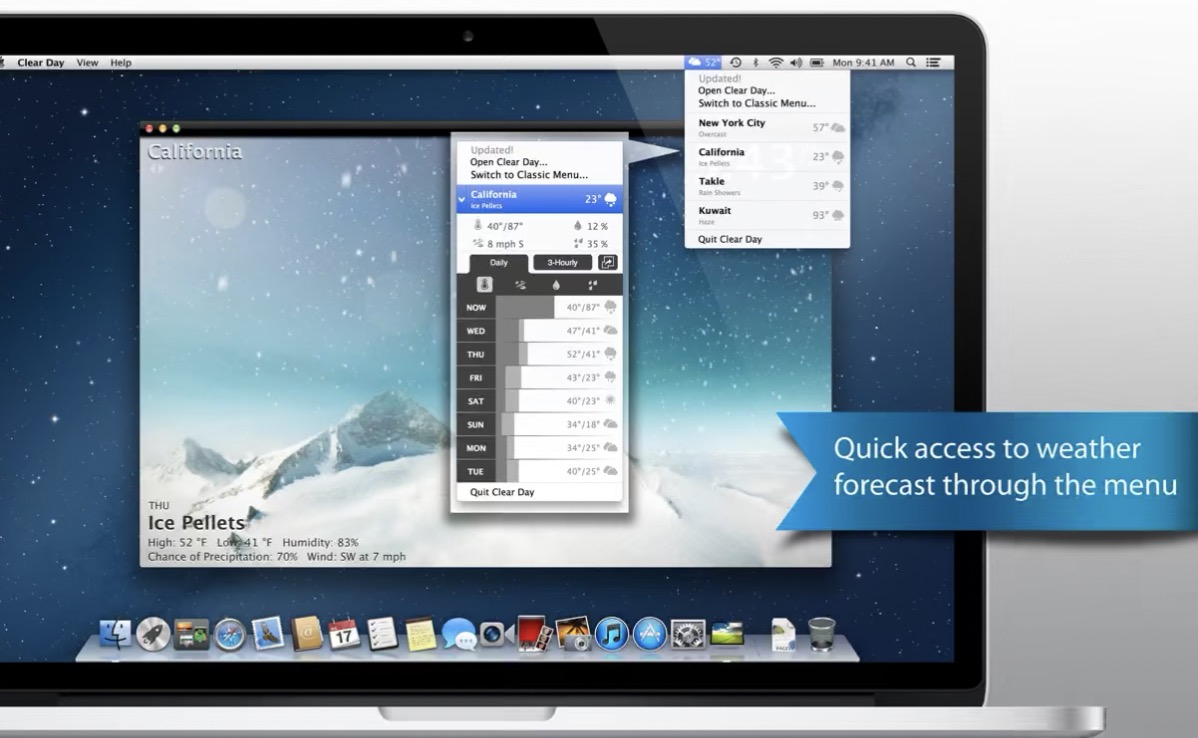The image size is (1198, 738).
Task: Open the Help menu
Action: (121, 63)
